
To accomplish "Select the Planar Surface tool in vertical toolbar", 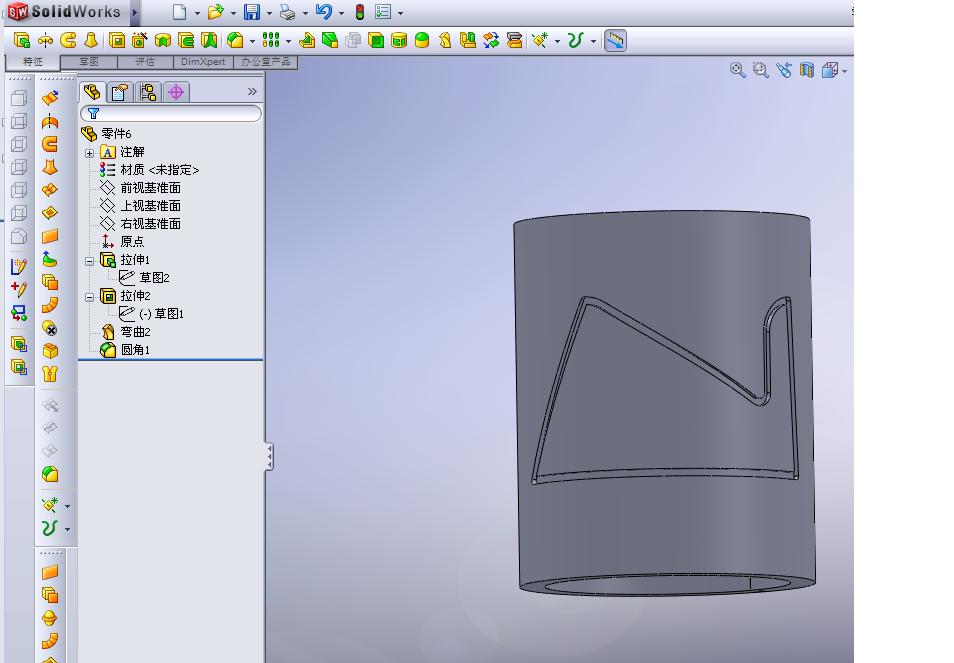I will point(50,236).
